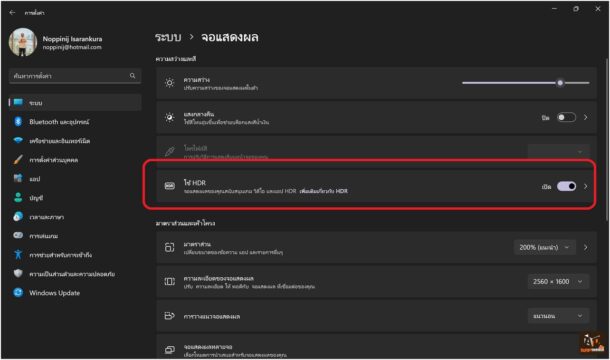Click the Bluetooth icon in sidebar

[18, 121]
